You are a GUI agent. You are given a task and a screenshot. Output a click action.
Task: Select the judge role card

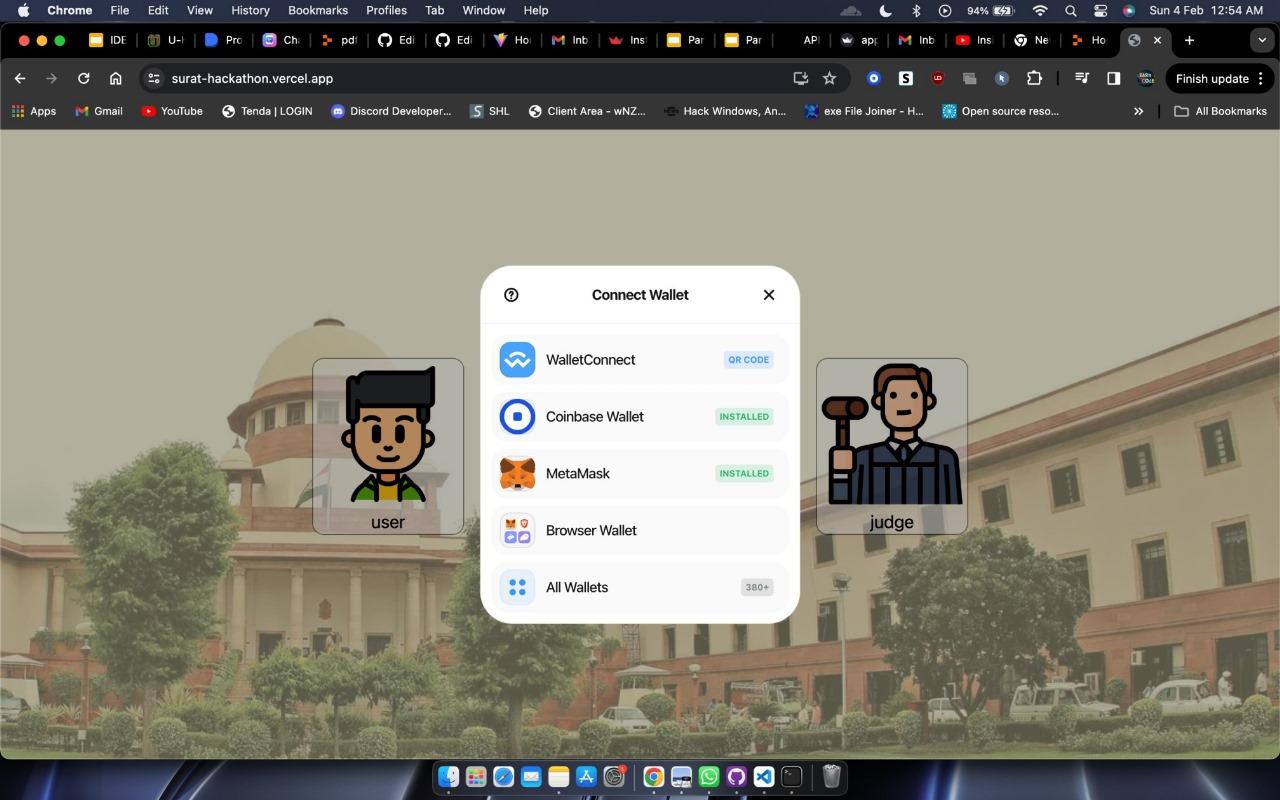click(x=892, y=446)
